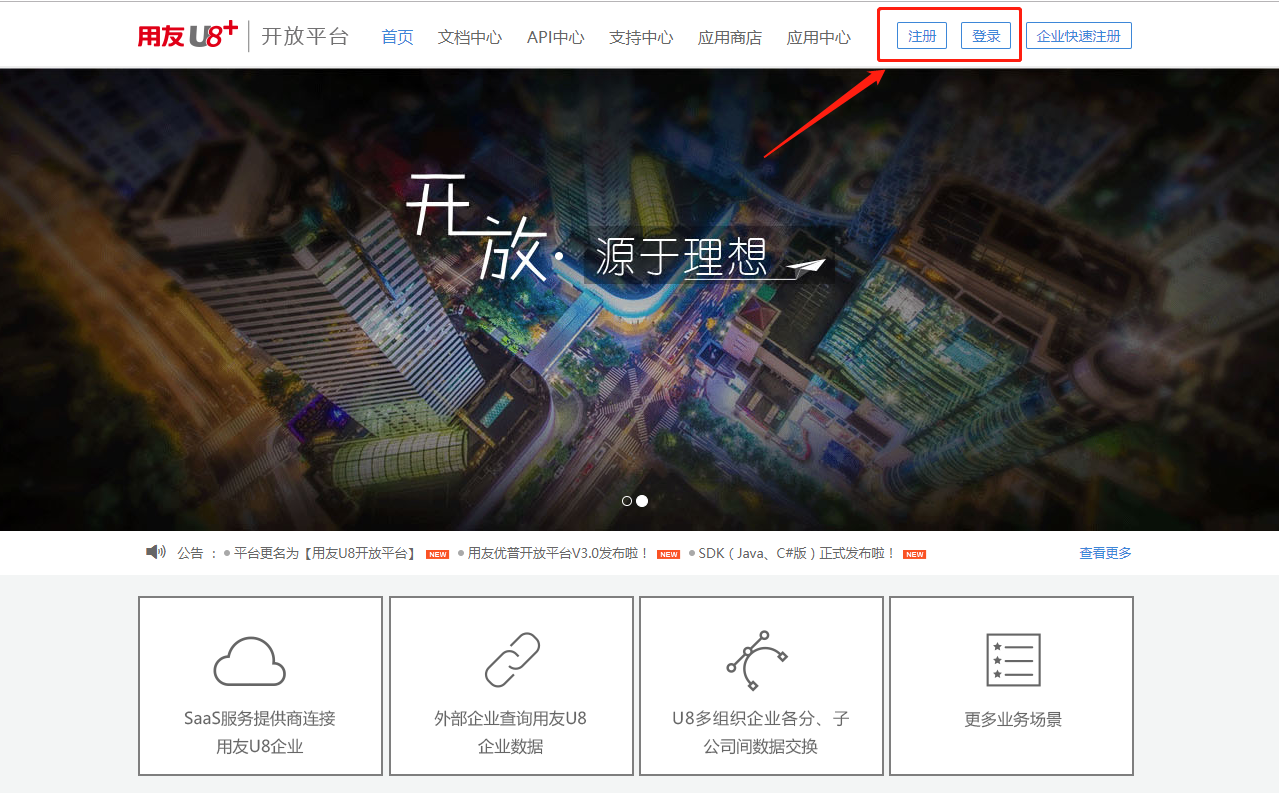Follow the 查看更多 link
This screenshot has width=1279, height=793.
point(1104,552)
